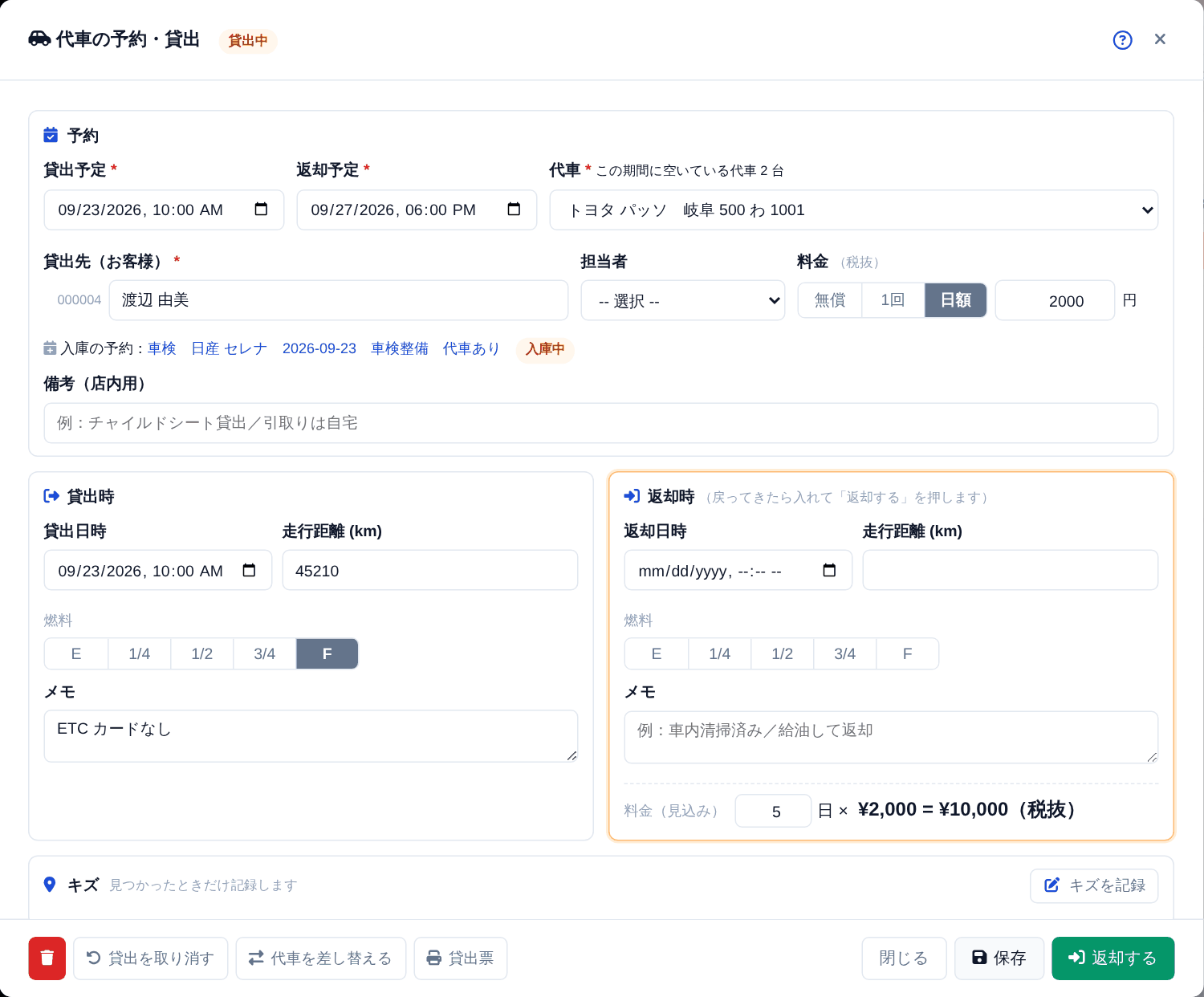Image resolution: width=1204 pixels, height=997 pixels.
Task: Select fuel level 1/2 at 返却時
Action: (783, 654)
